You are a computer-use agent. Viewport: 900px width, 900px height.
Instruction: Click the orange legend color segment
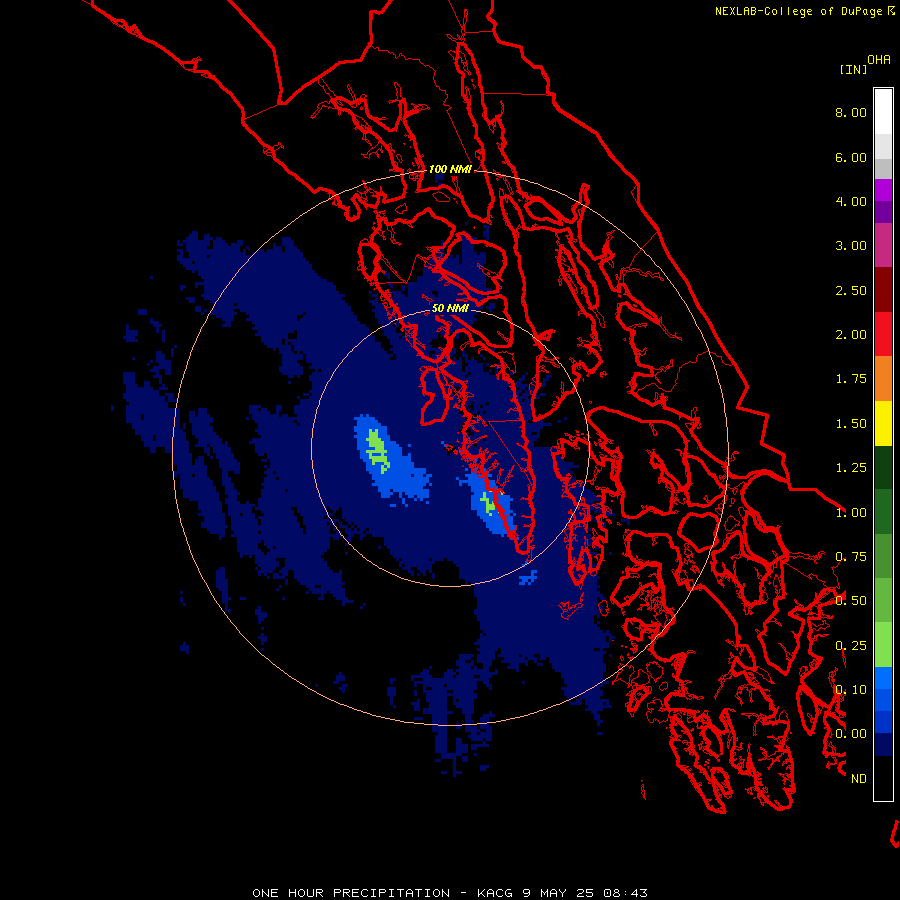(883, 378)
